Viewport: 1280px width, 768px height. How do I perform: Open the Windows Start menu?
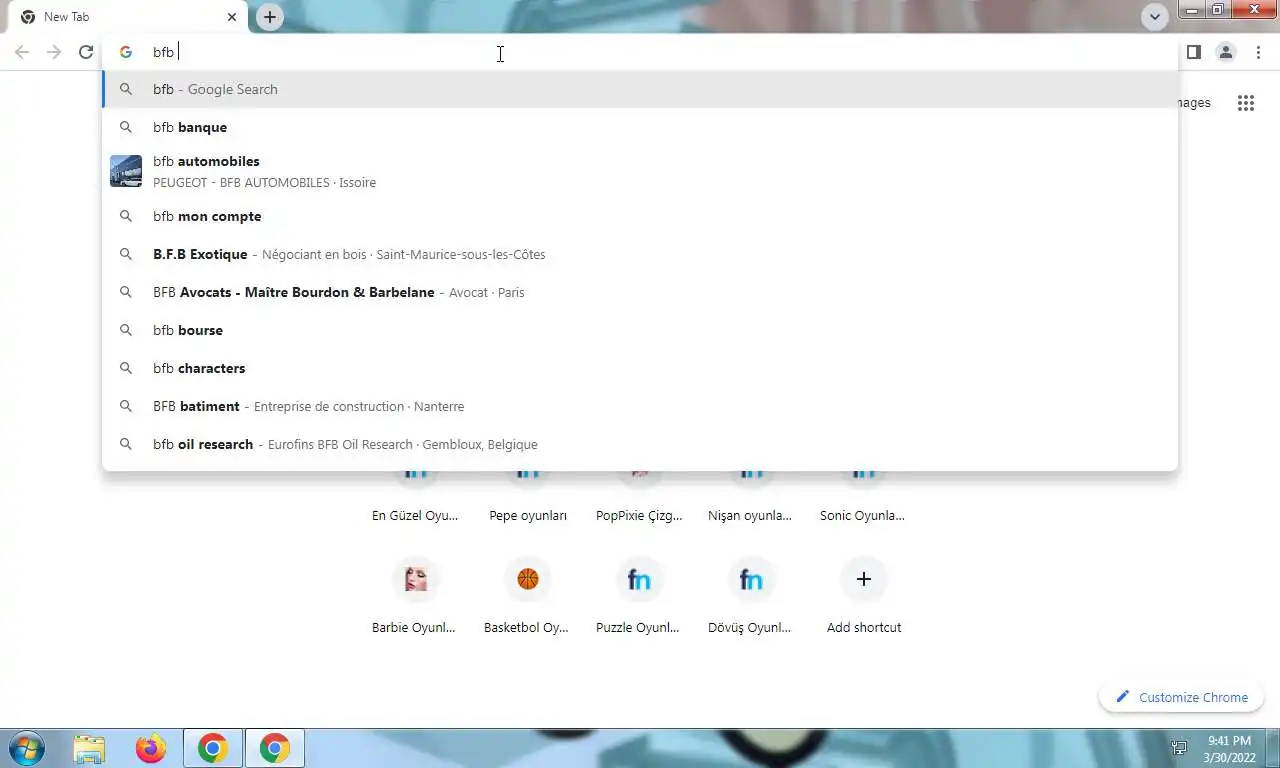point(26,748)
